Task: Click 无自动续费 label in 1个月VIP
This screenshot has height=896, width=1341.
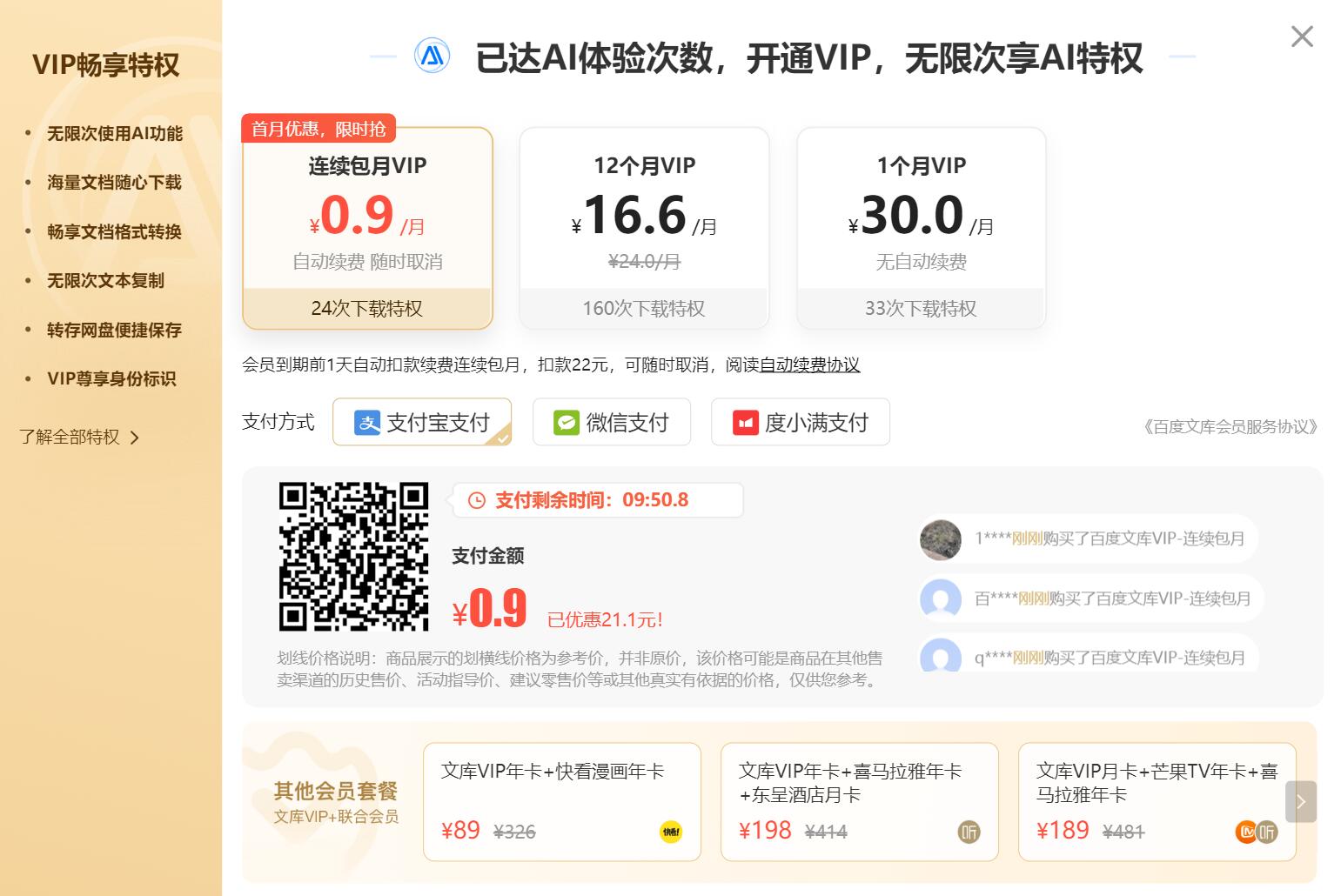Action: tap(921, 262)
